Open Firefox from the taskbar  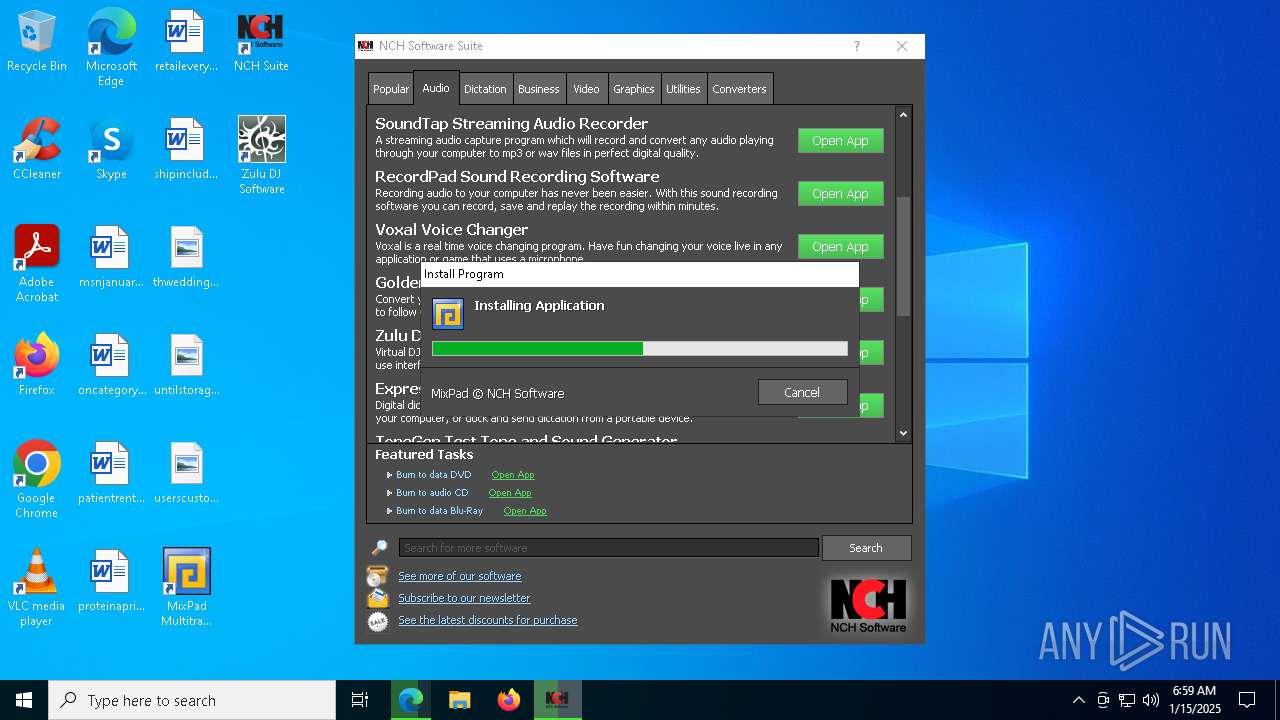point(508,700)
